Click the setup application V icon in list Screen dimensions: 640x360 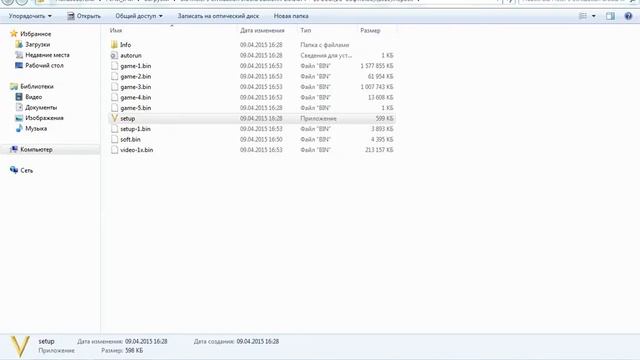click(x=114, y=118)
